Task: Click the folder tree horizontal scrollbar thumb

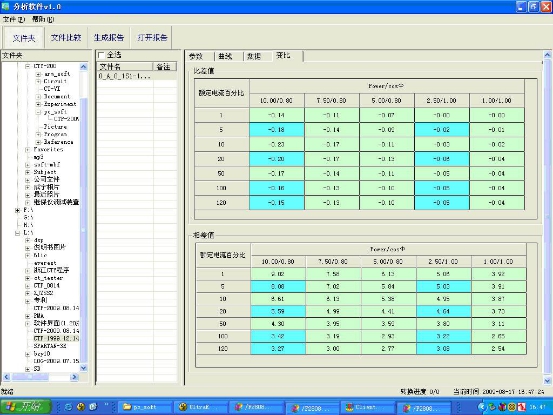Action: point(30,377)
